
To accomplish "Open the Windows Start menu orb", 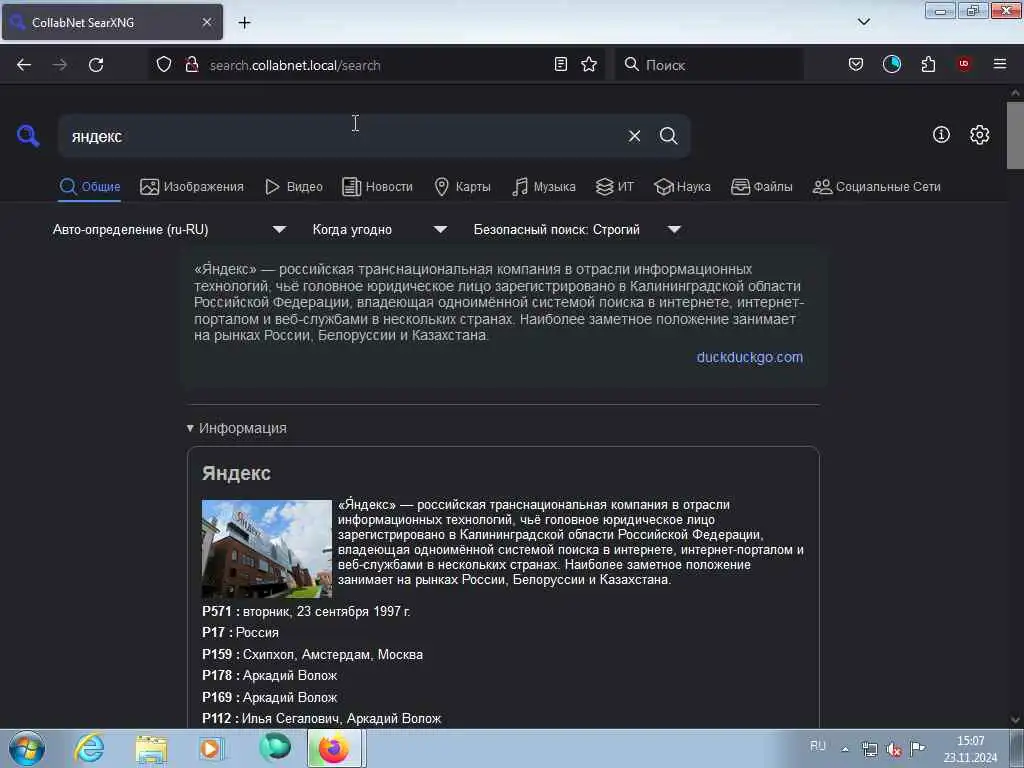I will coord(27,748).
